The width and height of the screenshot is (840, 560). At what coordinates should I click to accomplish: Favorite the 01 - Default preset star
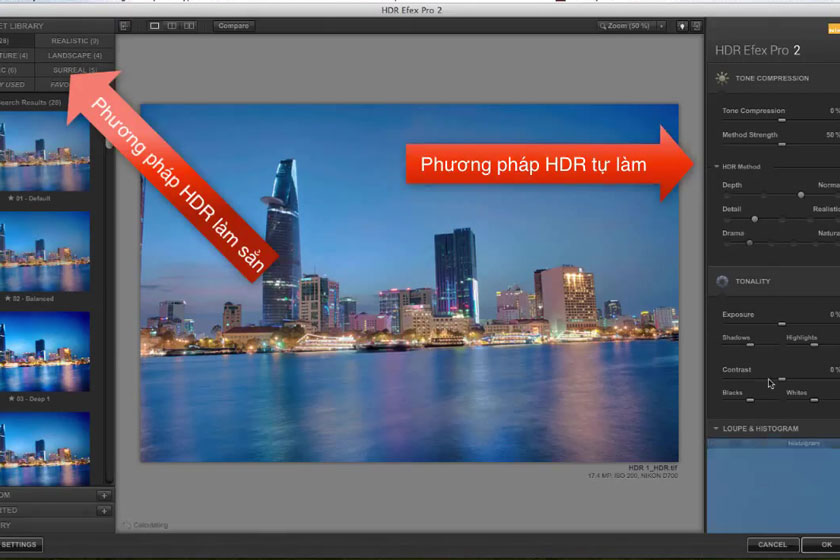(x=11, y=198)
